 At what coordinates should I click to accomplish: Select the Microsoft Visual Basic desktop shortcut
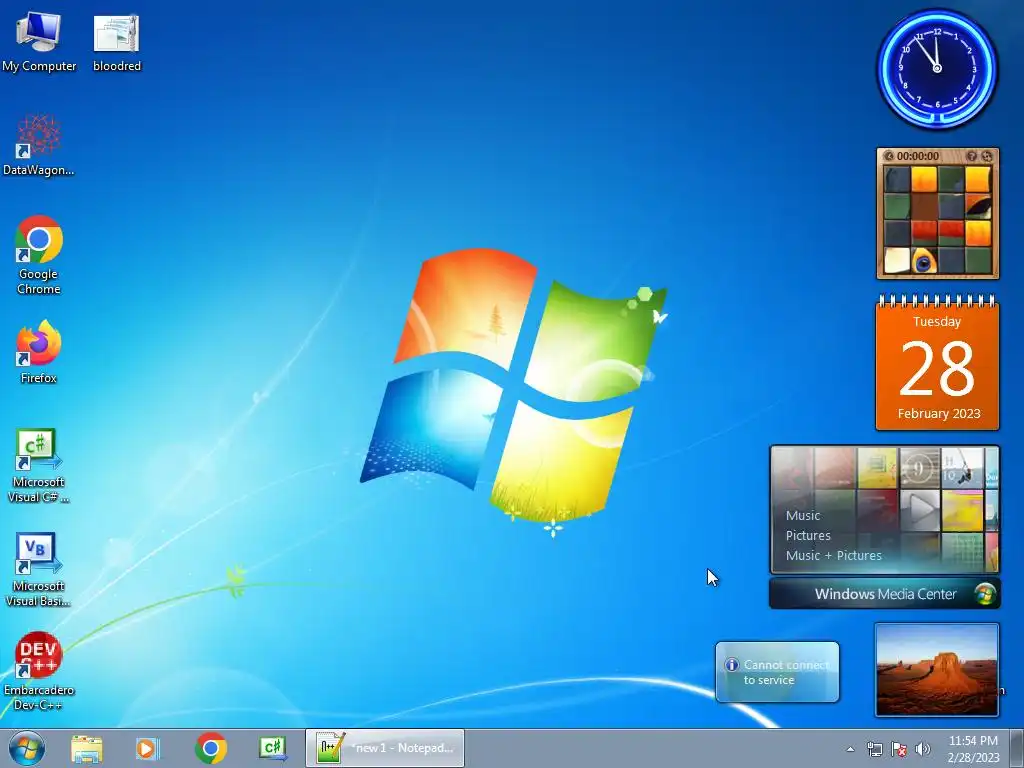pyautogui.click(x=39, y=569)
